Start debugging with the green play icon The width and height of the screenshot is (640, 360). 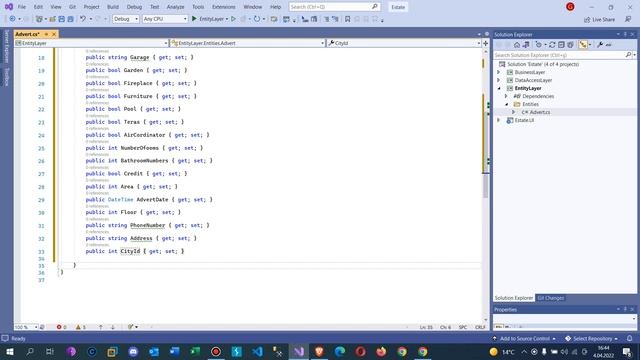coord(194,19)
